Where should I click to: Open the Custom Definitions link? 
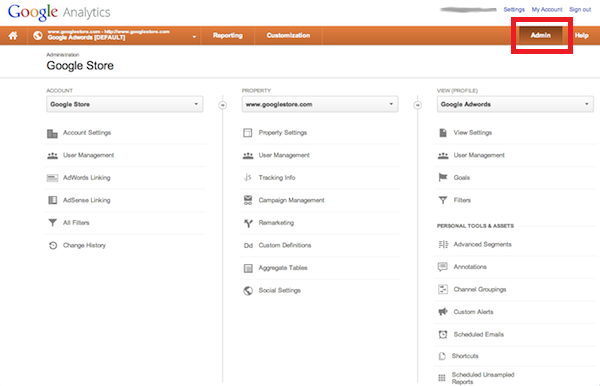(x=285, y=246)
